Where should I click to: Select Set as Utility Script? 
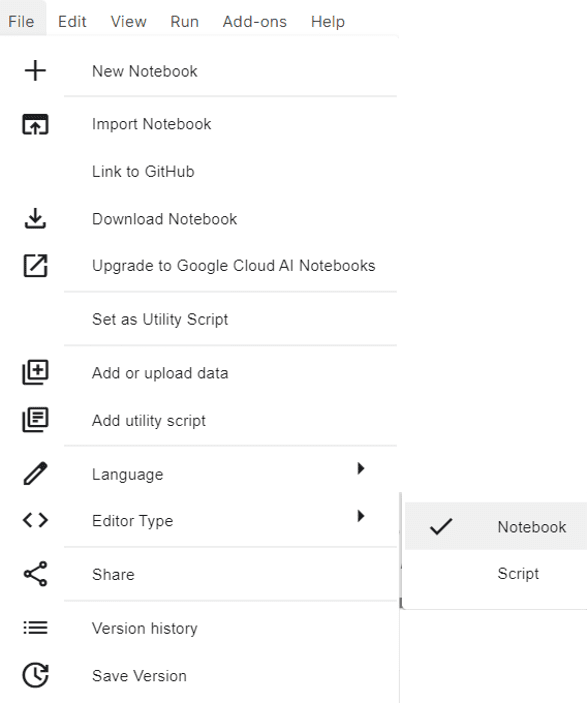tap(160, 319)
